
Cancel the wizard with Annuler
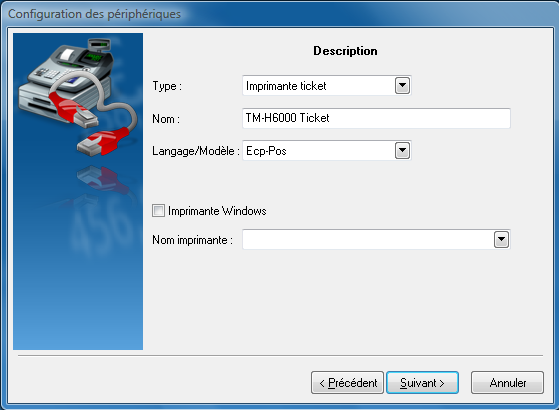click(x=507, y=383)
